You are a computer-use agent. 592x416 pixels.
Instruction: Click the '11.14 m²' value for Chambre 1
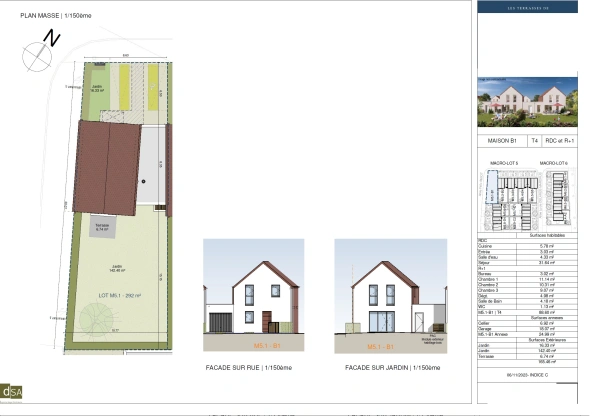coord(547,279)
